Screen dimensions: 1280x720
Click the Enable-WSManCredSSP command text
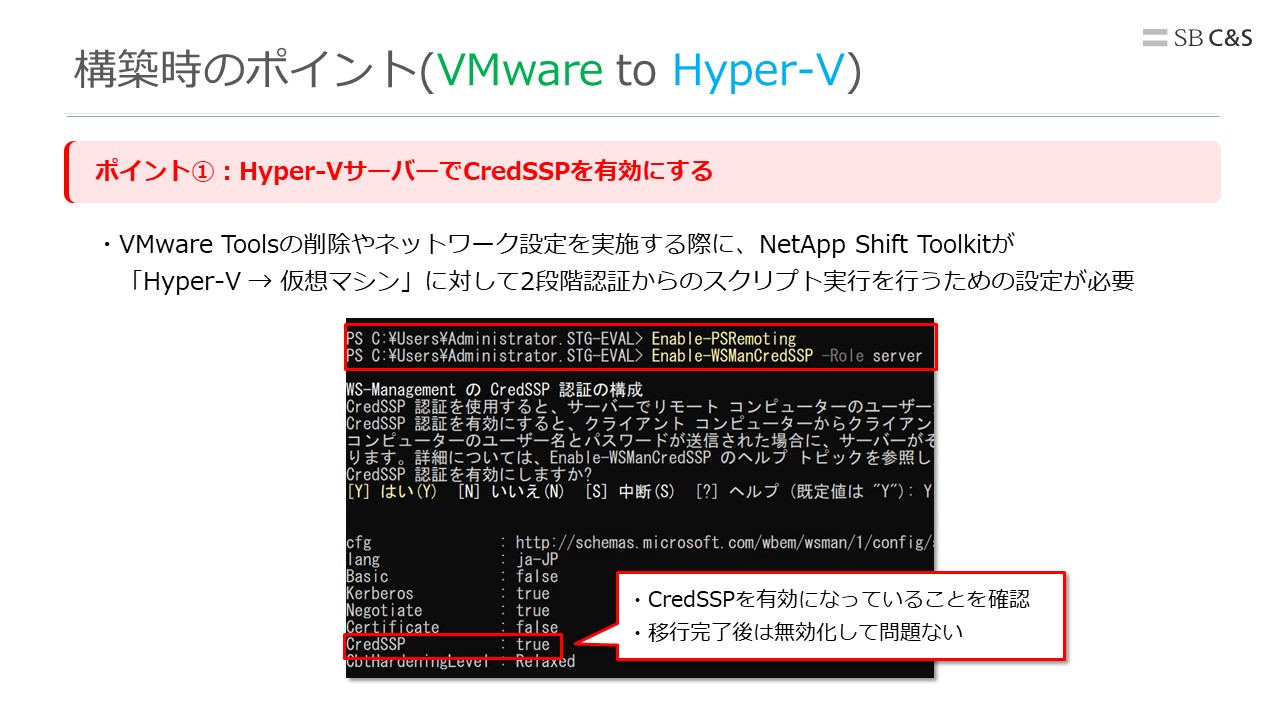pos(731,356)
